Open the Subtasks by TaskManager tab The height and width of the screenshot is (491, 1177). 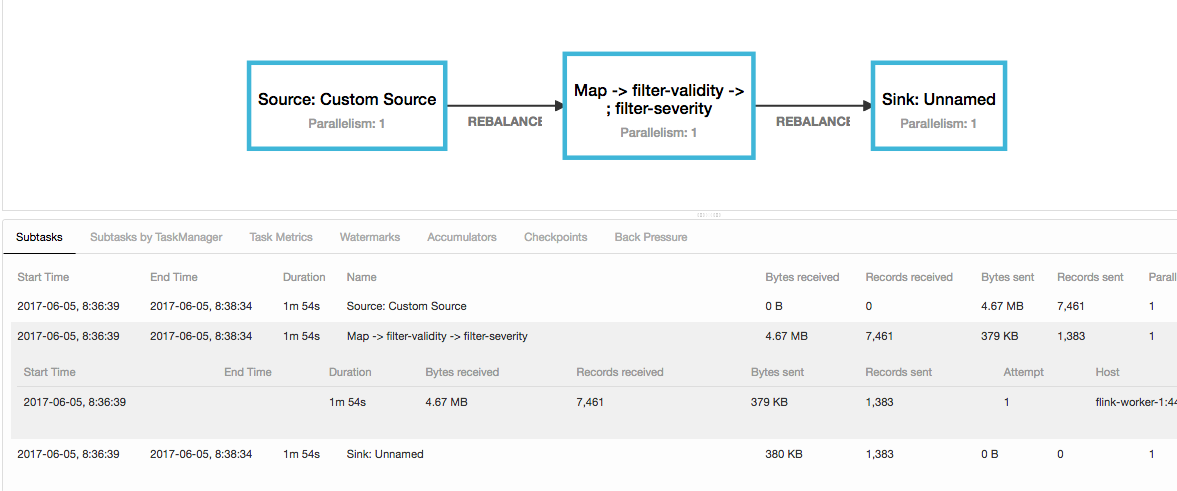pyautogui.click(x=156, y=237)
